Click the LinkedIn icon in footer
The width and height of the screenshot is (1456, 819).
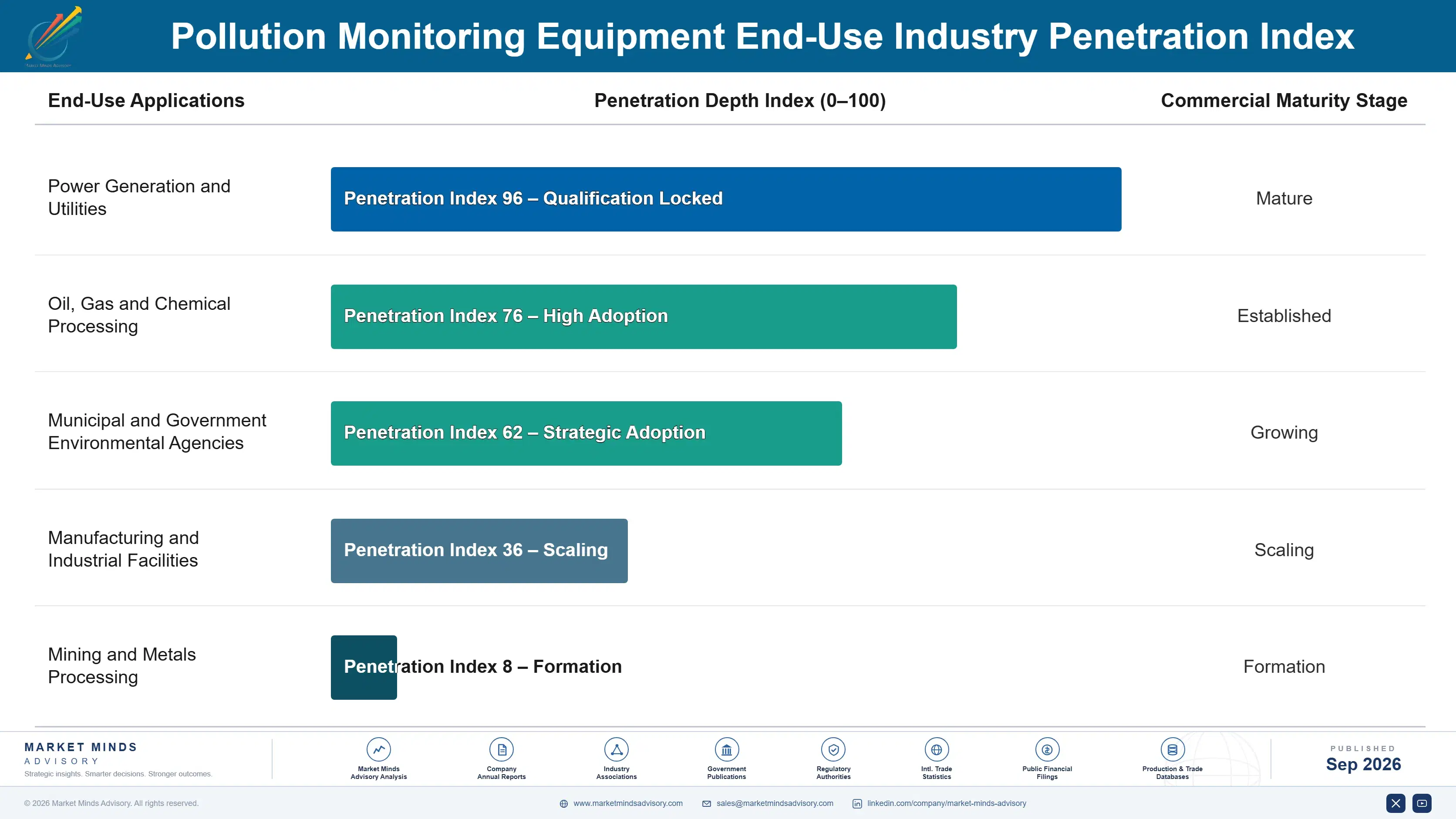857,804
